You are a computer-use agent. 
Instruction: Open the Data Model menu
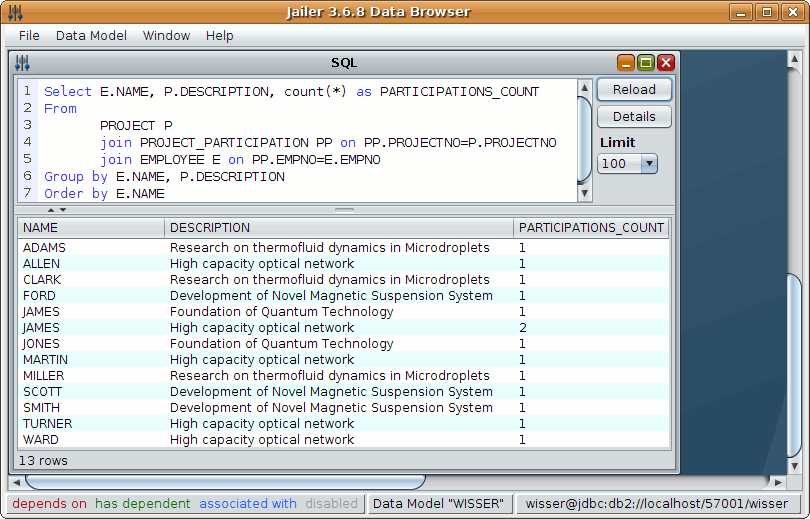[91, 35]
